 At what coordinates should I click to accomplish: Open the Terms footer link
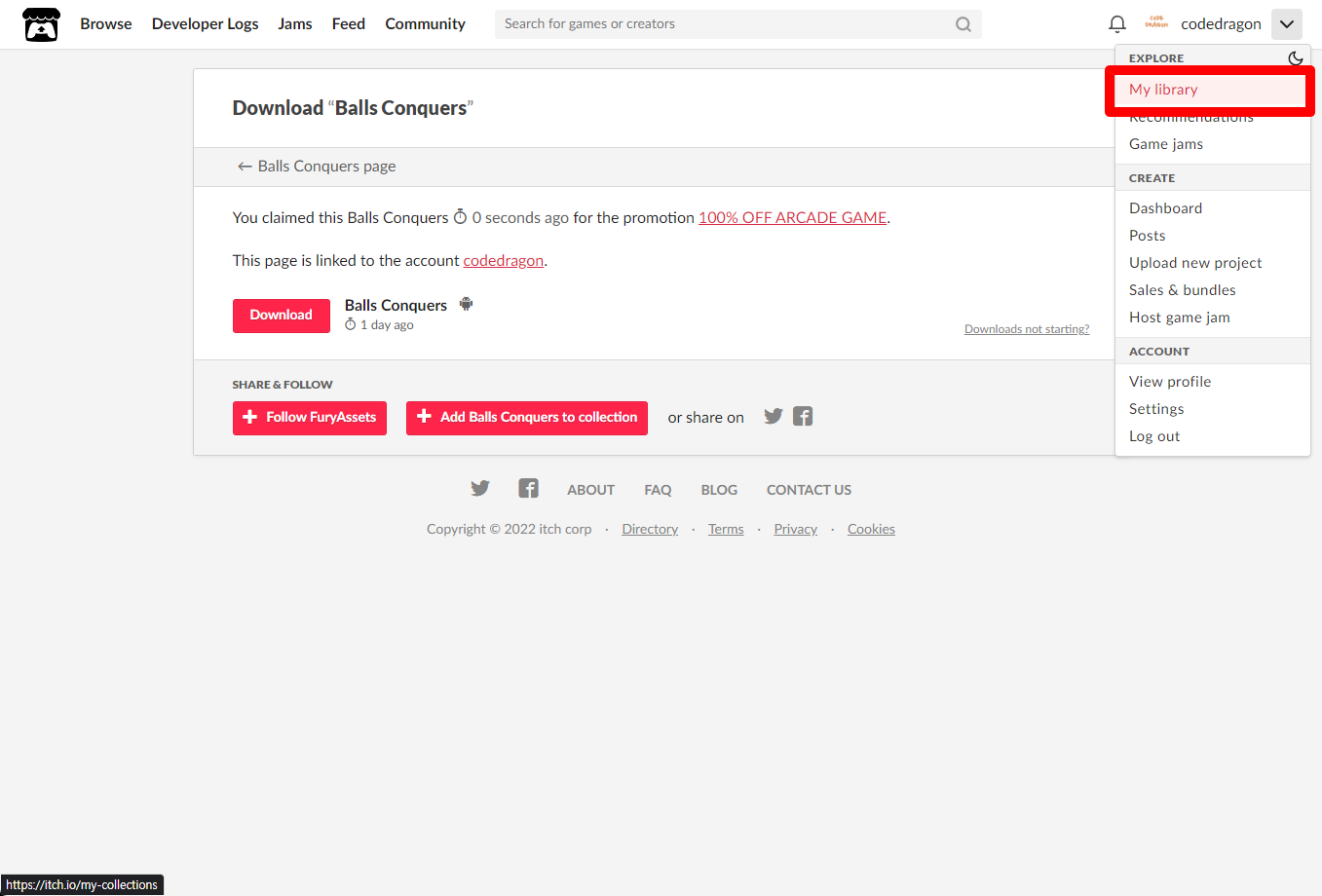726,530
